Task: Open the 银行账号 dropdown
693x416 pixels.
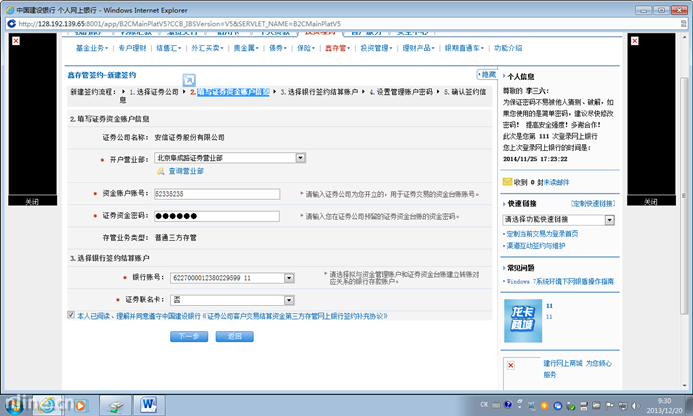Action: pos(289,278)
